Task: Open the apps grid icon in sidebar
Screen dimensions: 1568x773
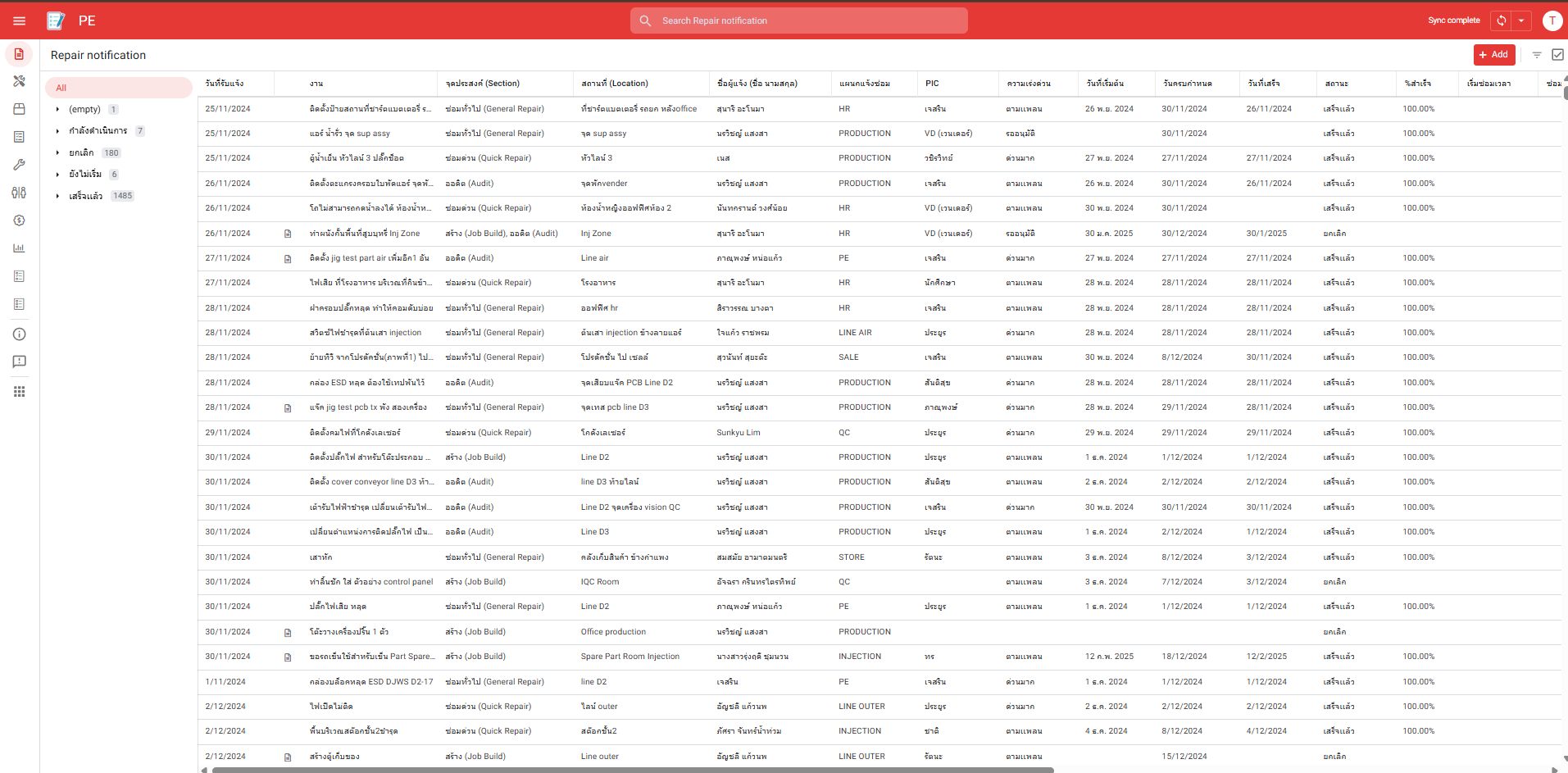Action: pos(19,392)
